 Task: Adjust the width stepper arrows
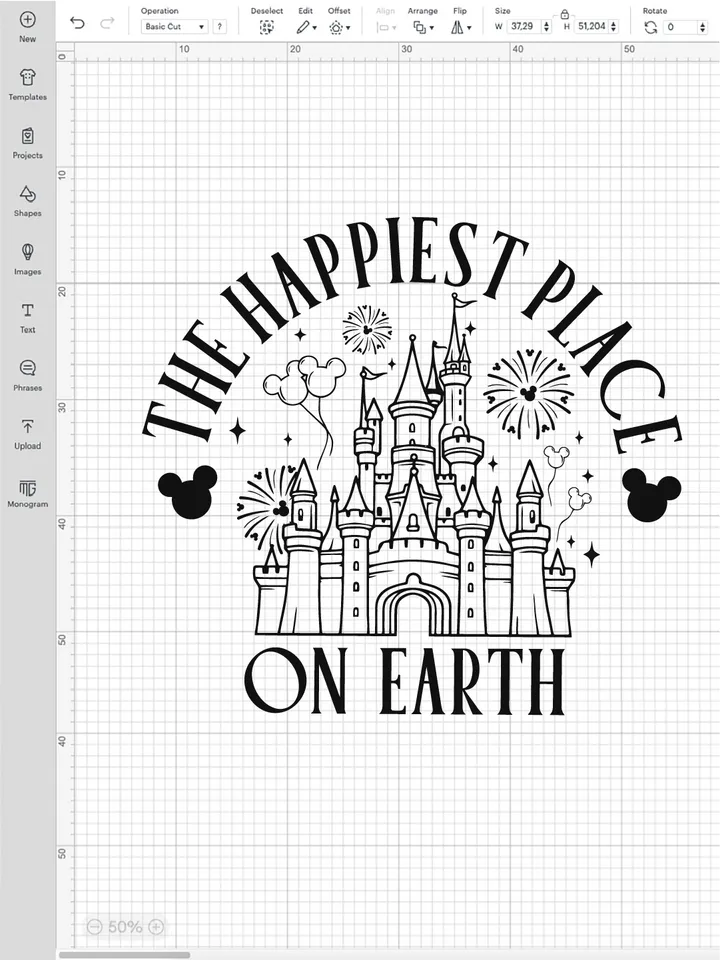pyautogui.click(x=547, y=26)
